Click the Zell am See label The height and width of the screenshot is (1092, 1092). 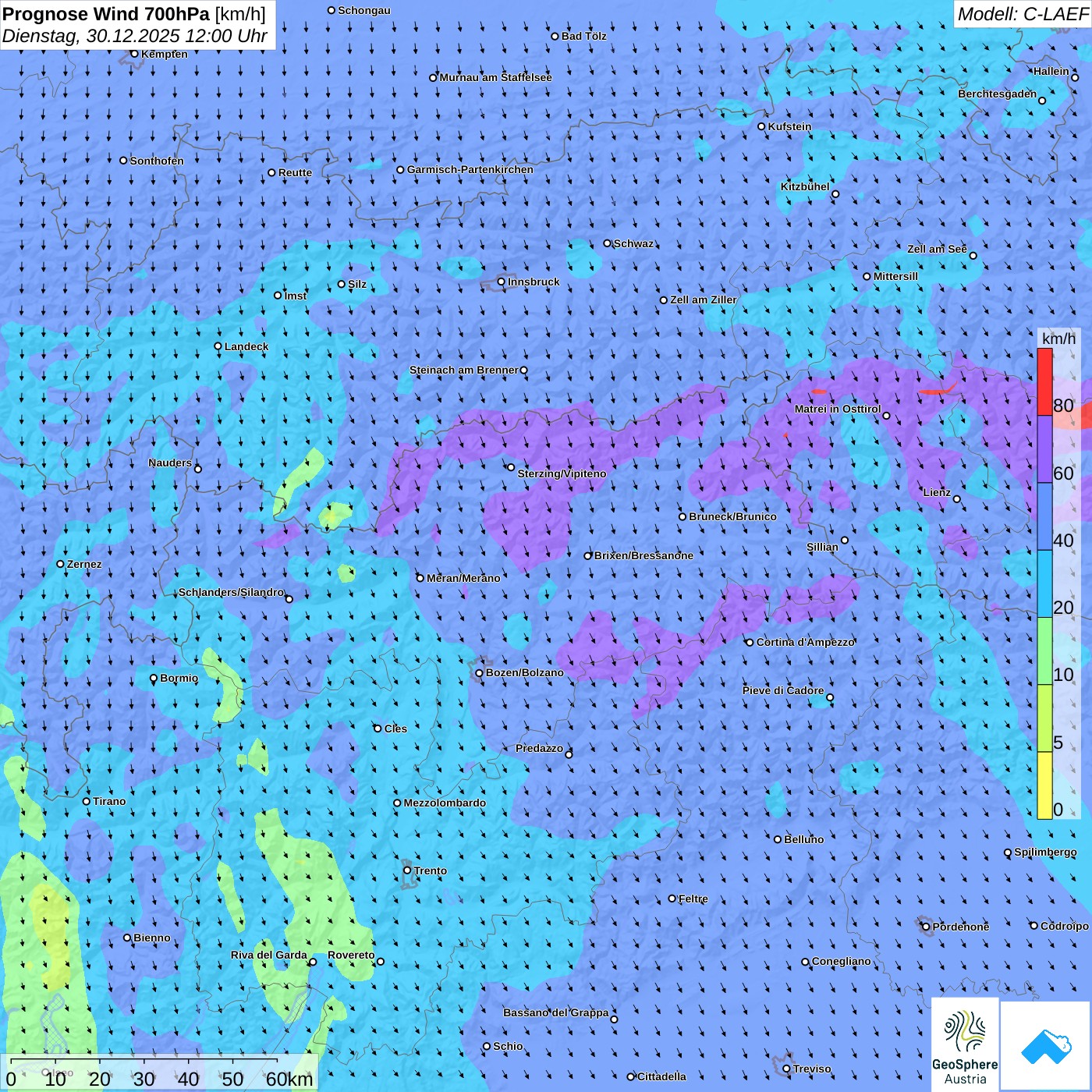[937, 249]
